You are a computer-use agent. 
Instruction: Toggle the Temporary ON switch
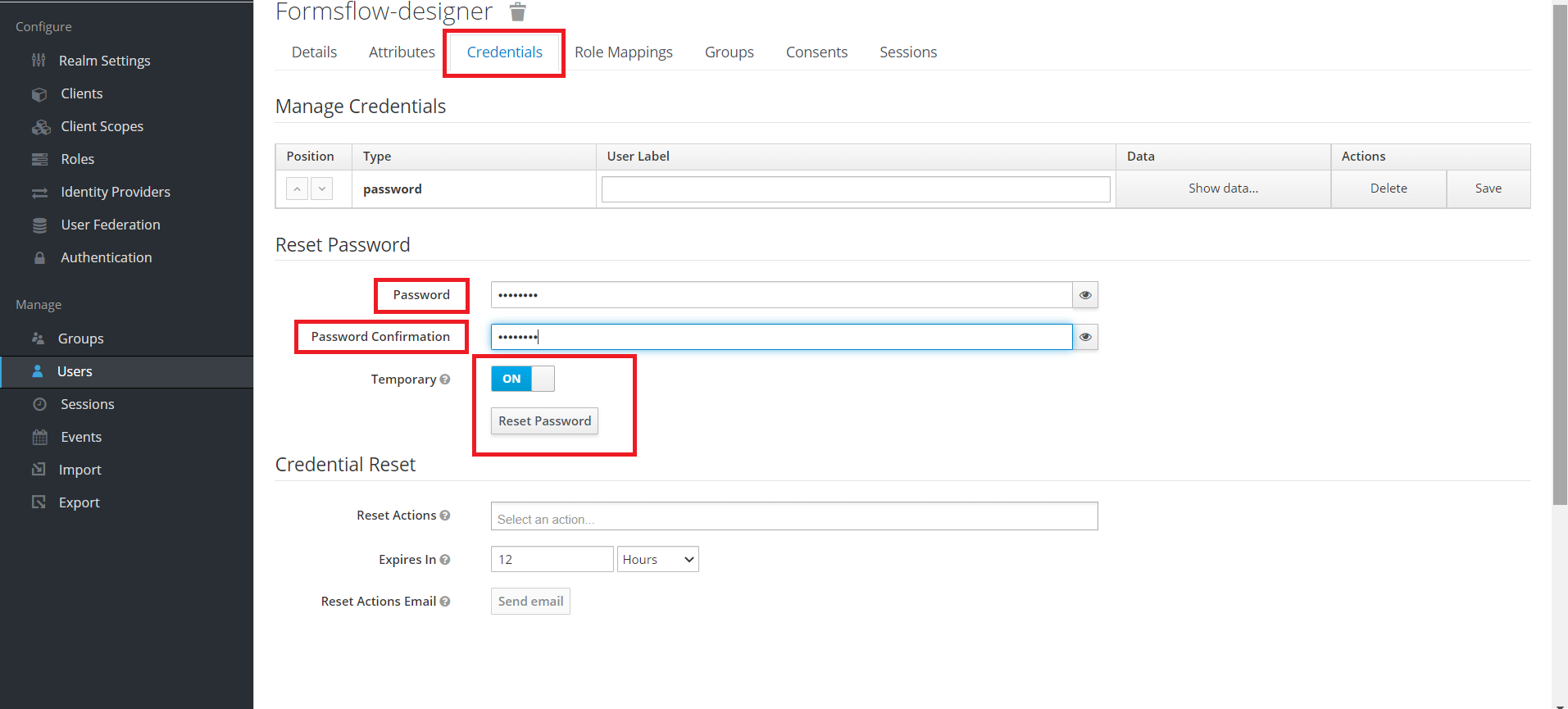[x=523, y=379]
